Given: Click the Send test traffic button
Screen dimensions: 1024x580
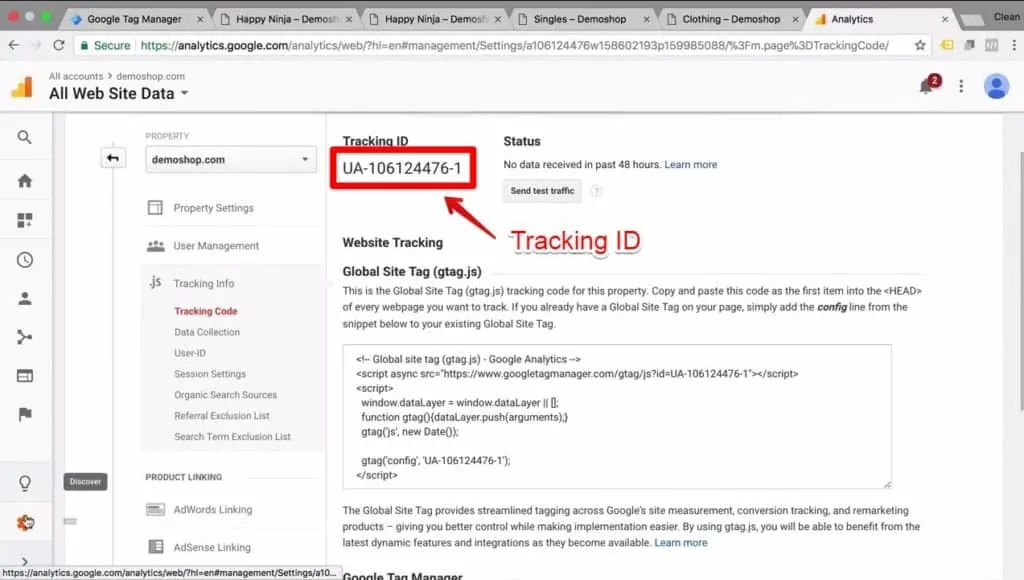Looking at the screenshot, I should (x=541, y=191).
